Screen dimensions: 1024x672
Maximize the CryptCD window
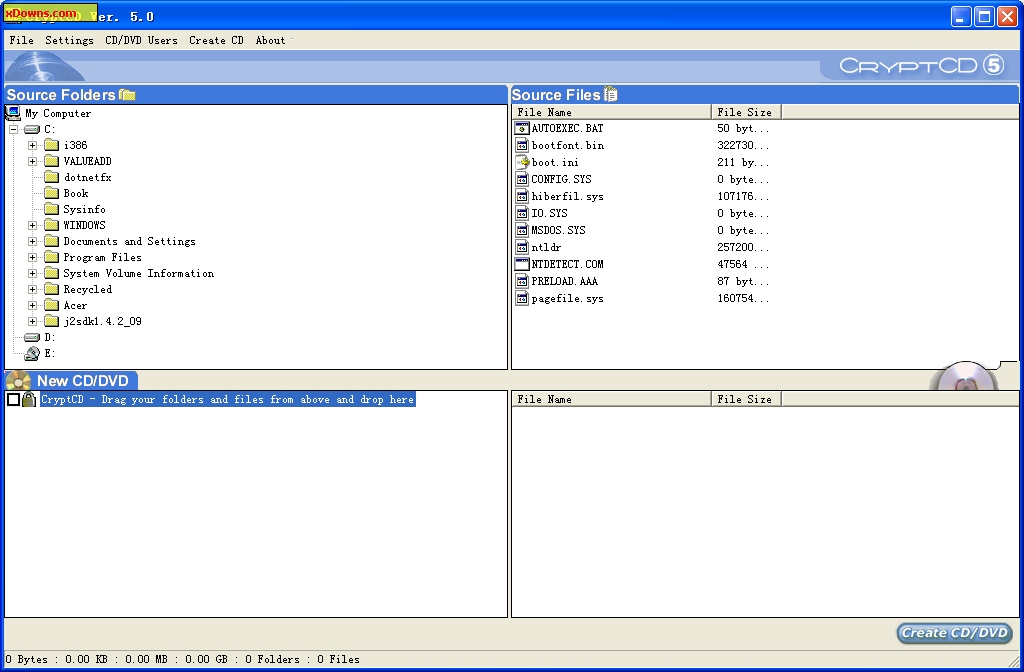pos(984,17)
